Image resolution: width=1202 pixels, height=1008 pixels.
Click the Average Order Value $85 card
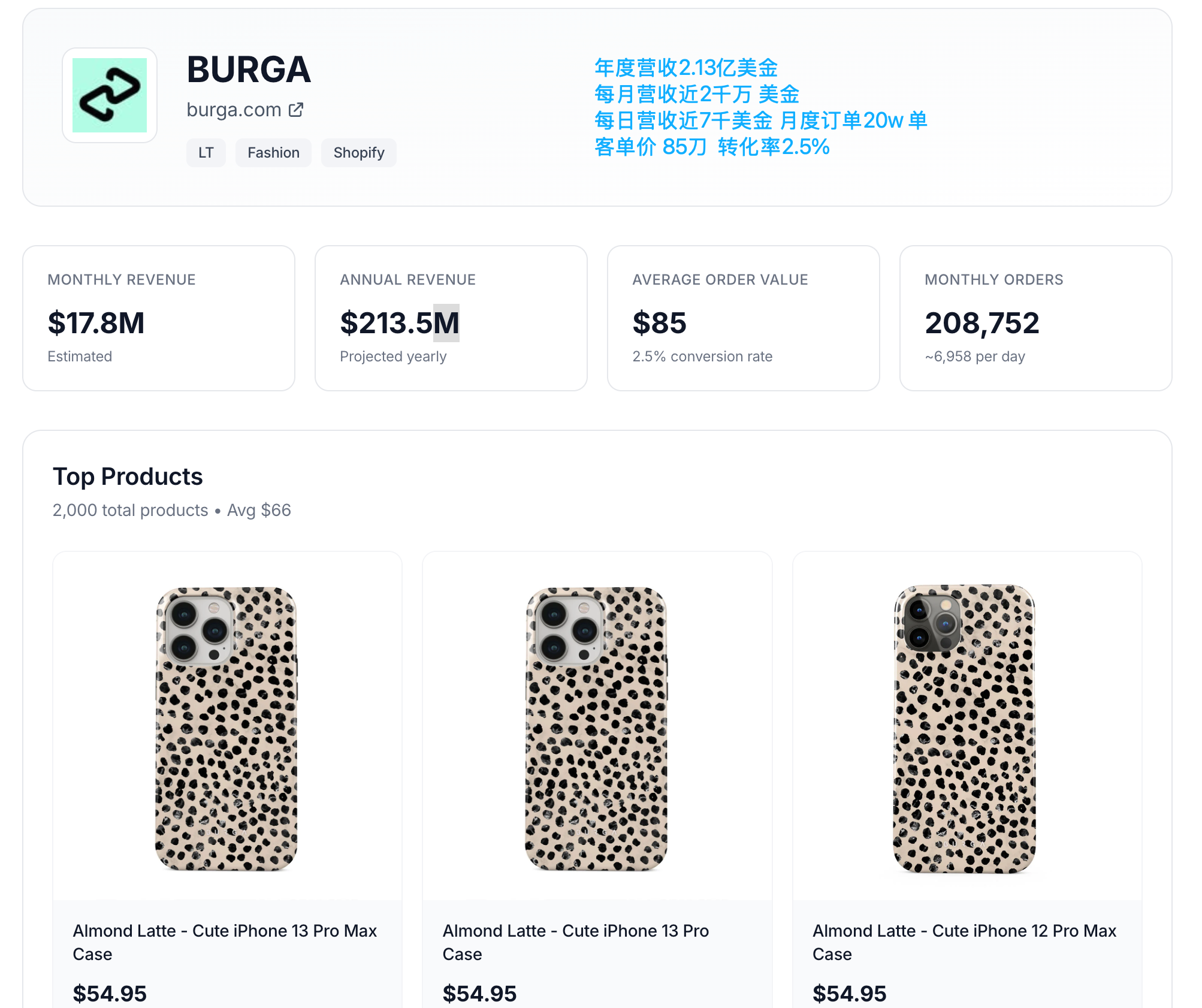point(743,318)
